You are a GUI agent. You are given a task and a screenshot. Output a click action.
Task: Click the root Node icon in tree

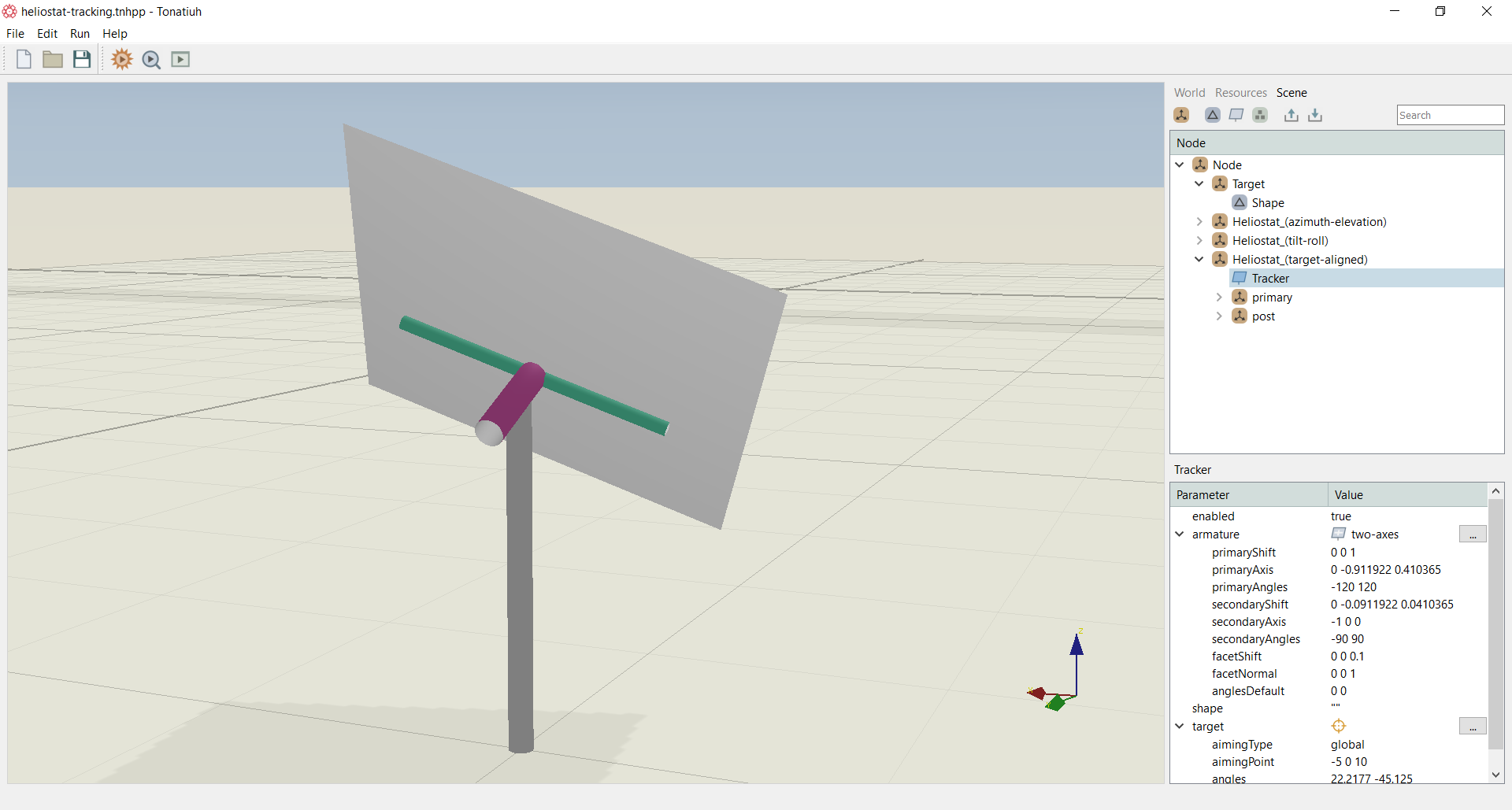1200,165
